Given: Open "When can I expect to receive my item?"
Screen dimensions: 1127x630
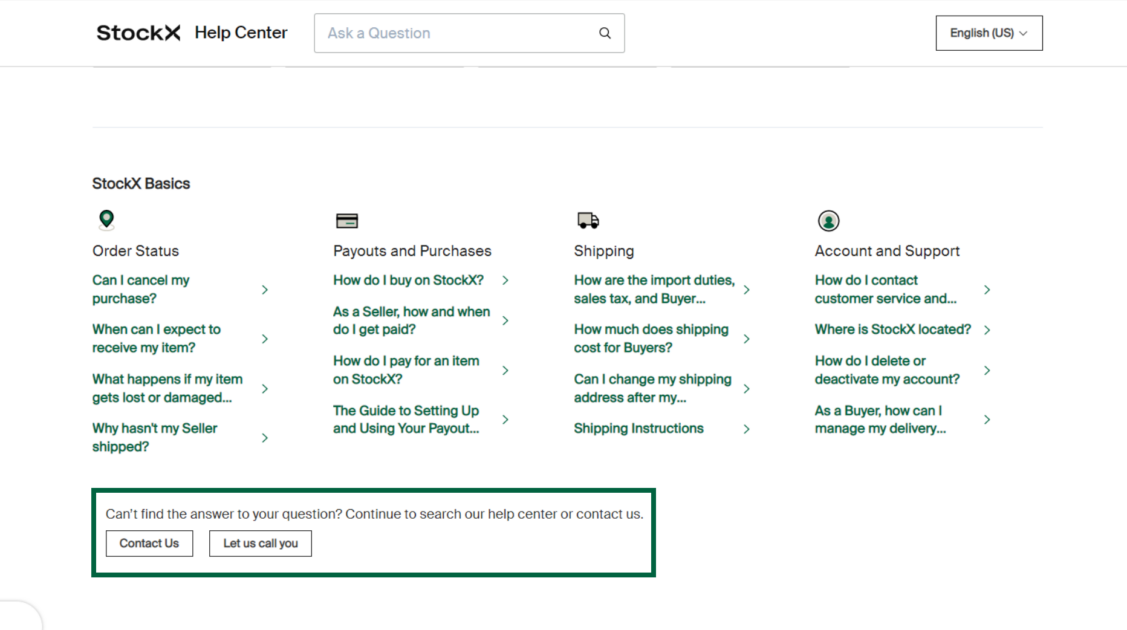Looking at the screenshot, I should tap(156, 339).
